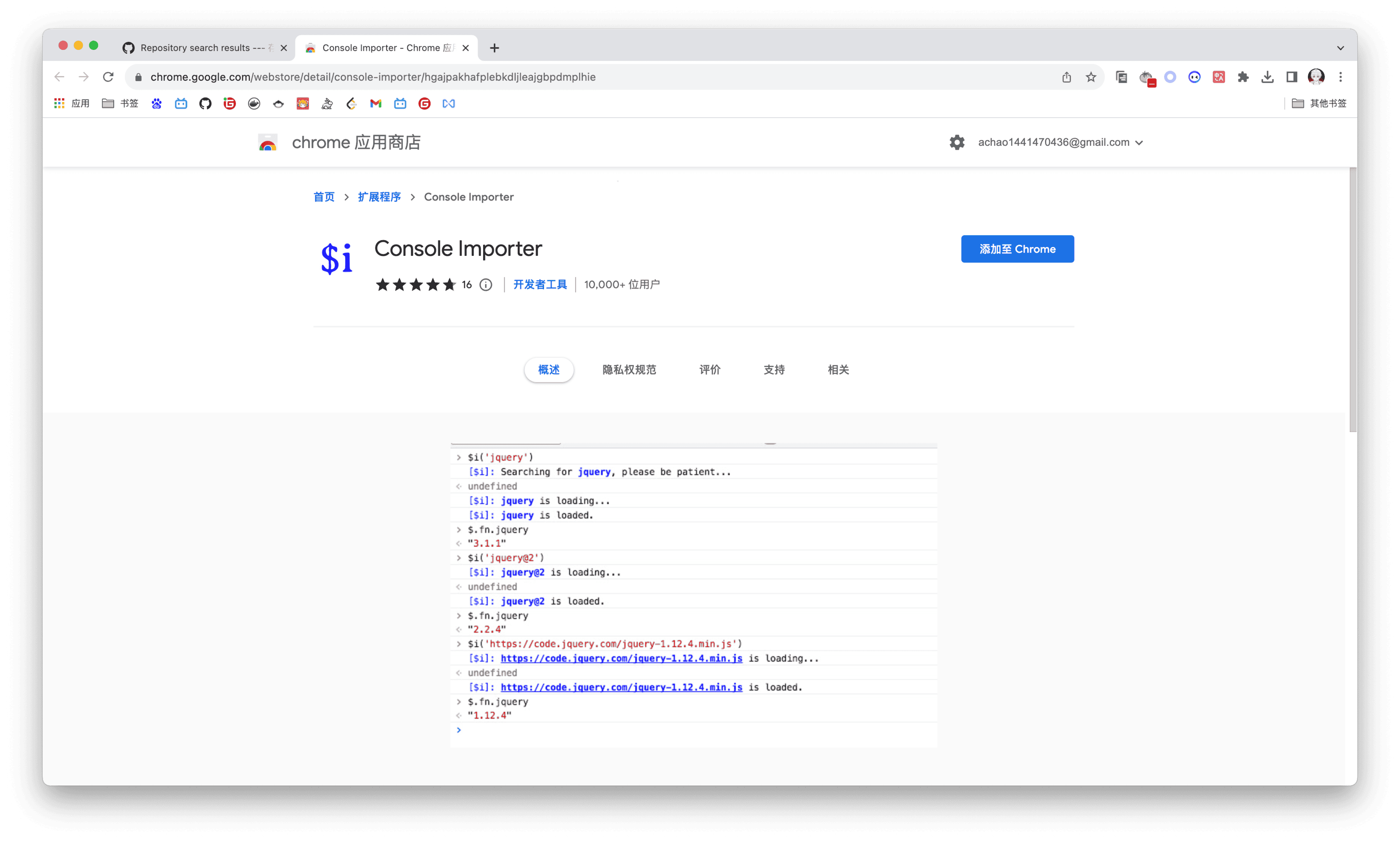Open the extensions puzzle piece menu
Viewport: 1400px width, 842px height.
(x=1243, y=77)
